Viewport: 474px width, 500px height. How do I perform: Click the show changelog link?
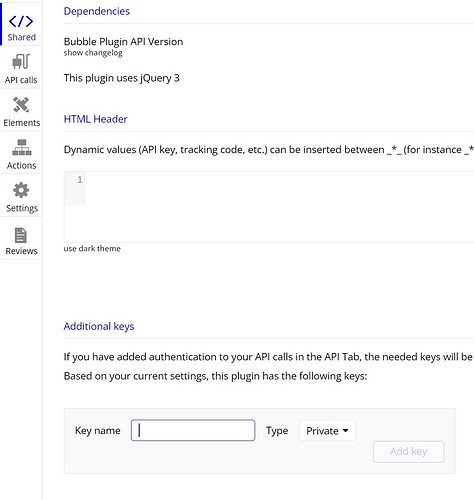pos(93,53)
